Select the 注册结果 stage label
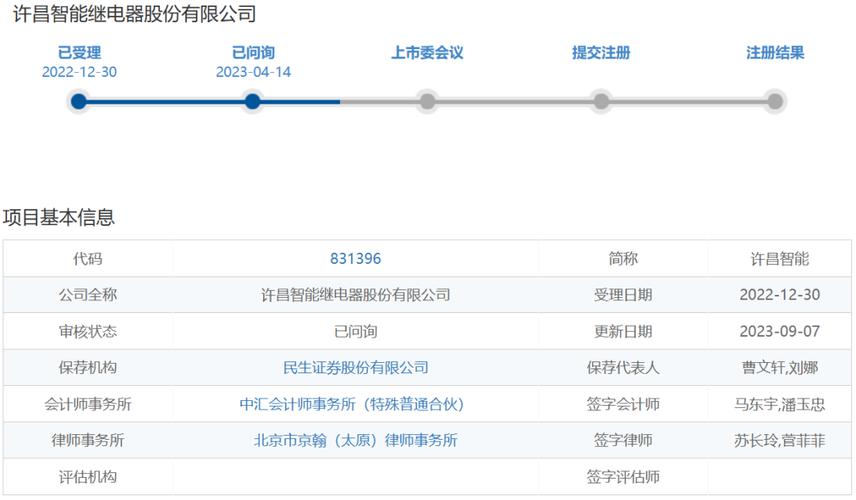856x500 pixels. tap(775, 53)
